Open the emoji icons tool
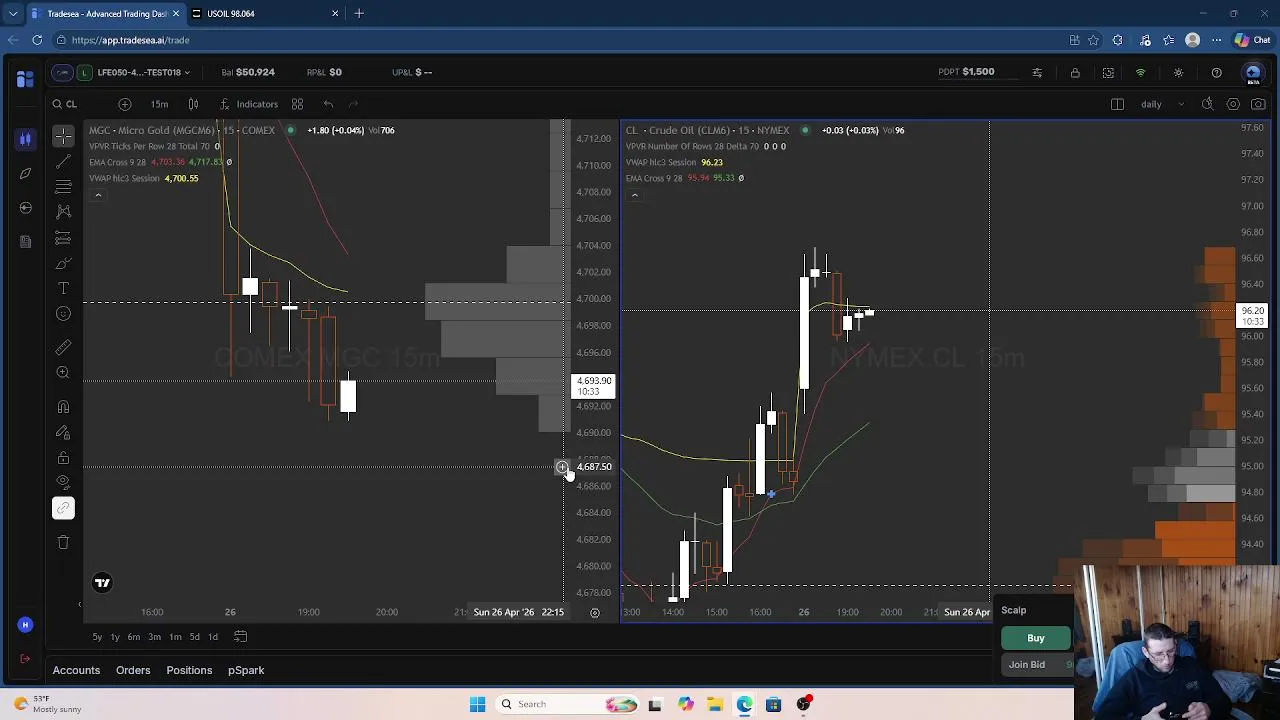 [x=63, y=314]
